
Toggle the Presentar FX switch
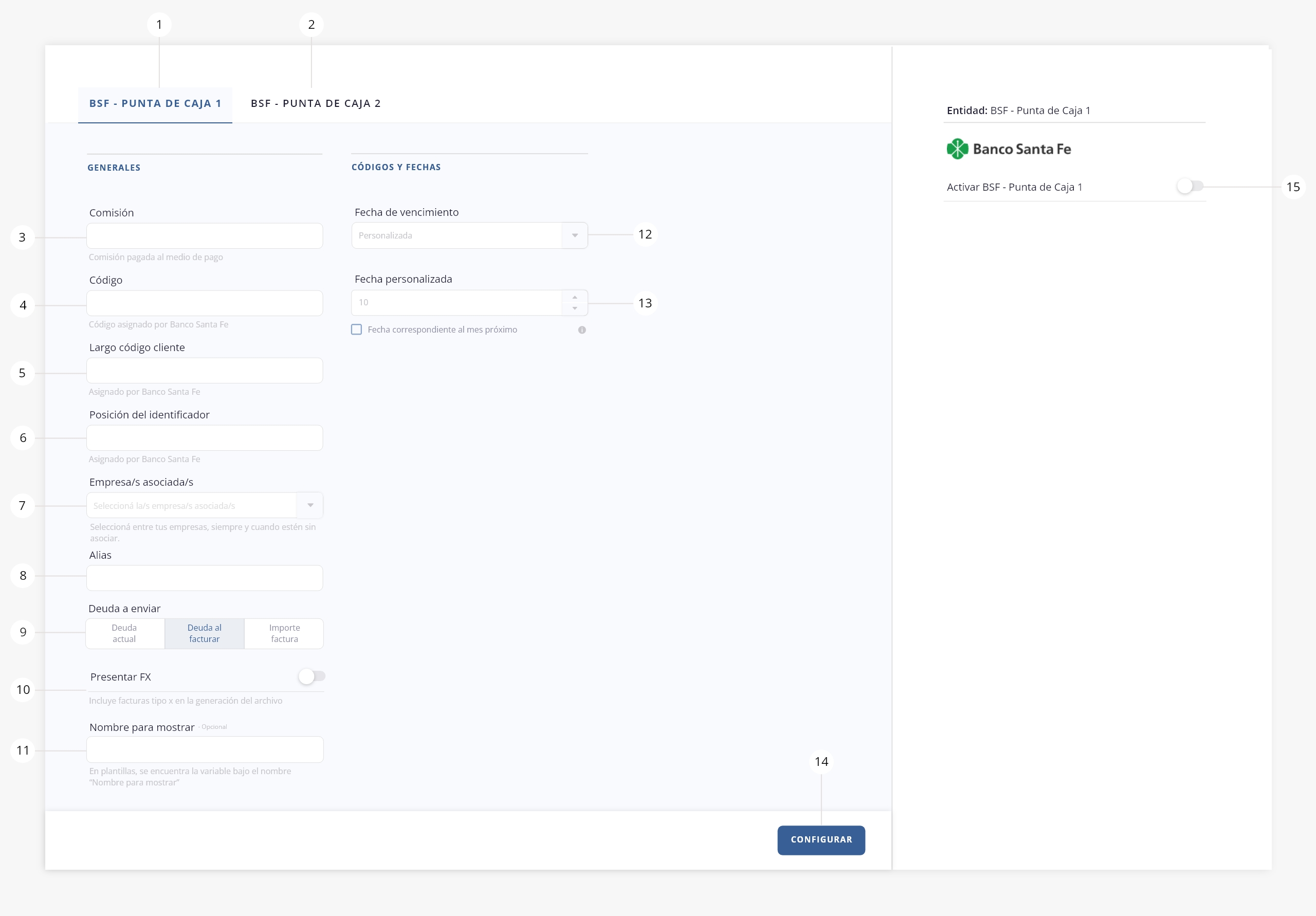point(312,676)
